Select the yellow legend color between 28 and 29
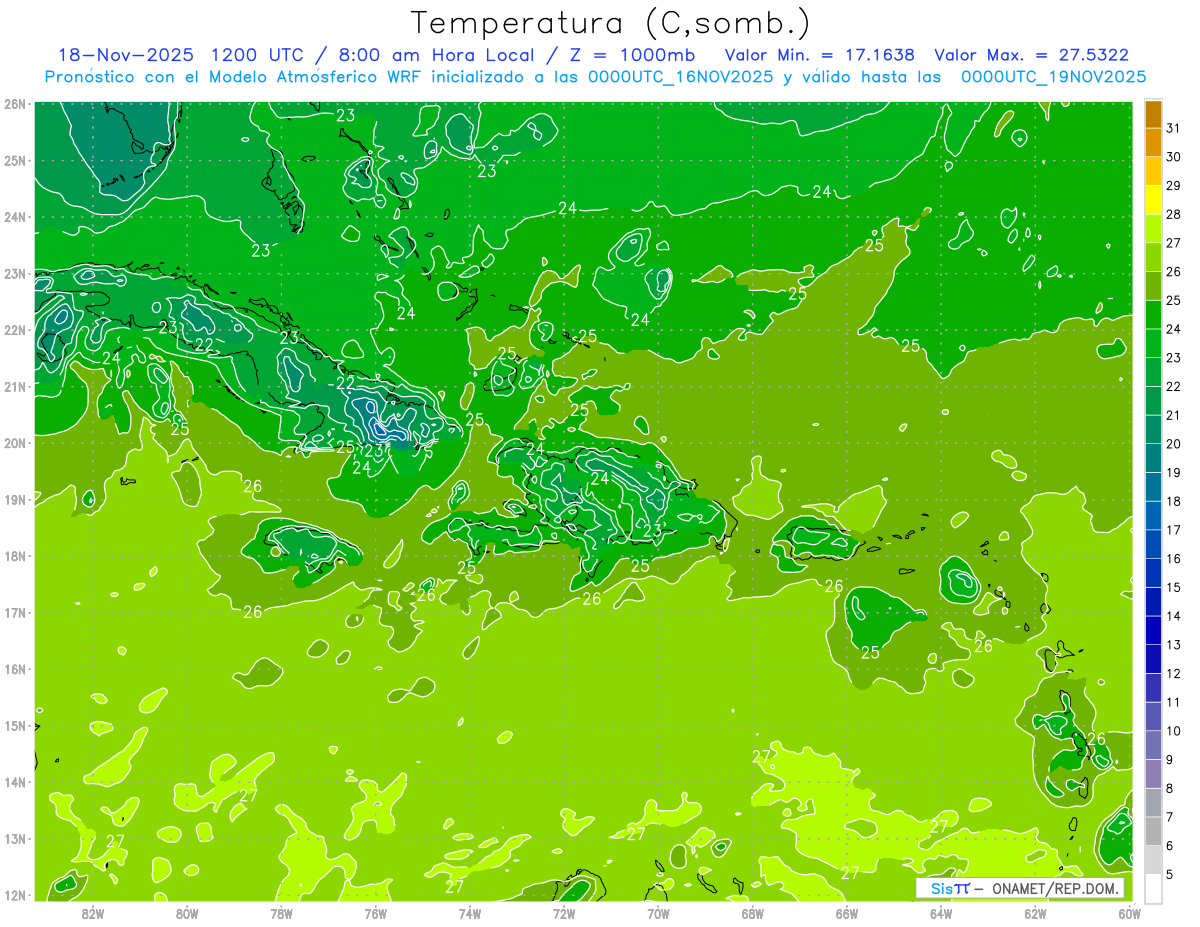The height and width of the screenshot is (927, 1200). pos(1153,200)
